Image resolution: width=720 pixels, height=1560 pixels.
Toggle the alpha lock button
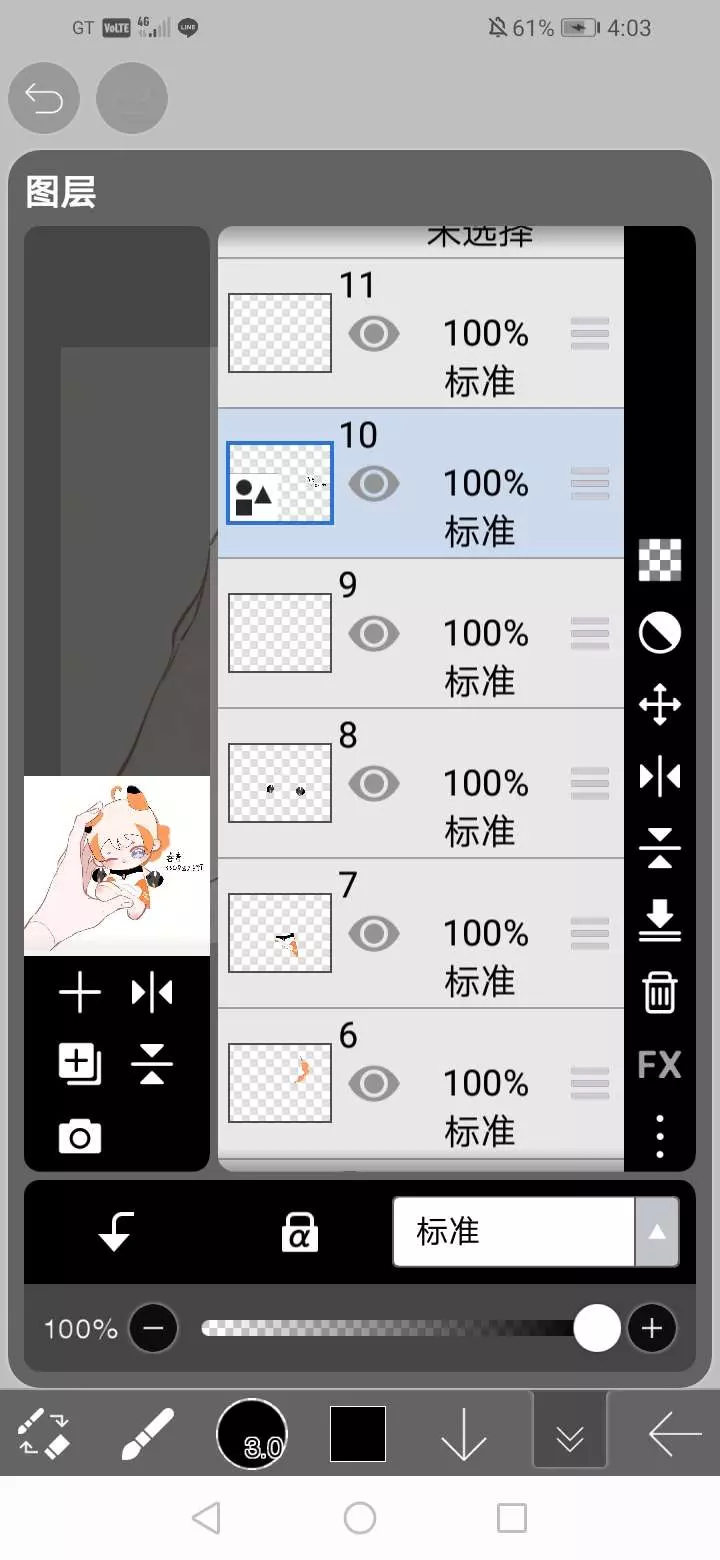point(299,1232)
